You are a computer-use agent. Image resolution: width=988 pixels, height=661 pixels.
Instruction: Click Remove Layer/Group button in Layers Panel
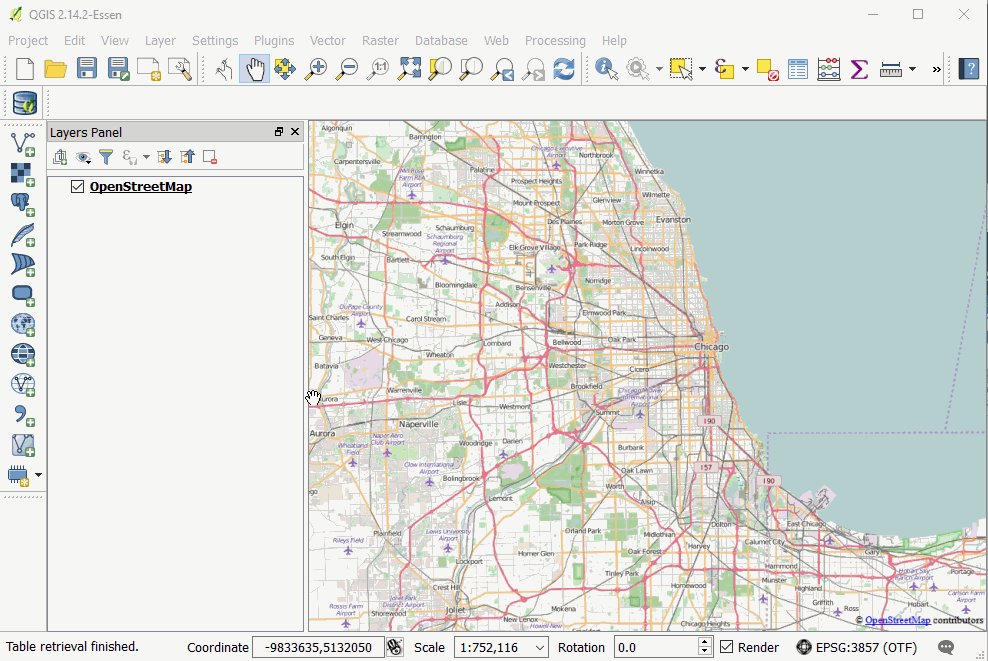pos(210,157)
